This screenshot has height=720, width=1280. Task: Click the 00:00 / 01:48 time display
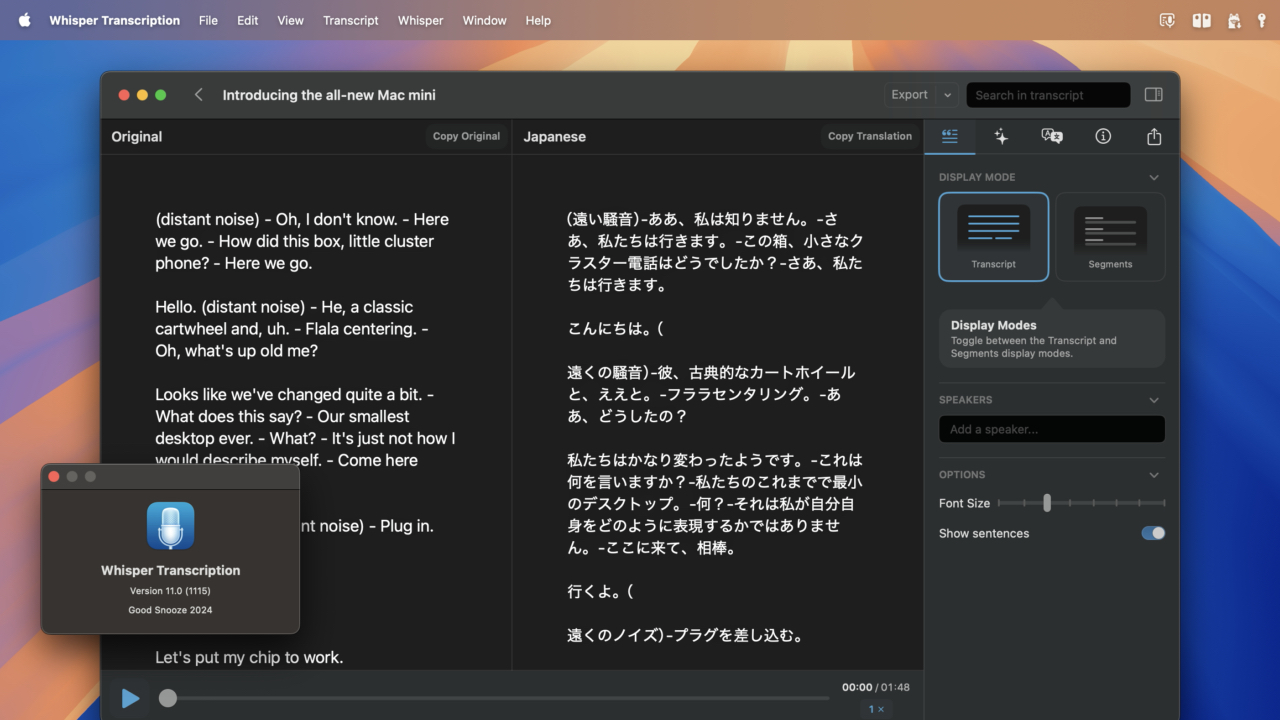(876, 687)
